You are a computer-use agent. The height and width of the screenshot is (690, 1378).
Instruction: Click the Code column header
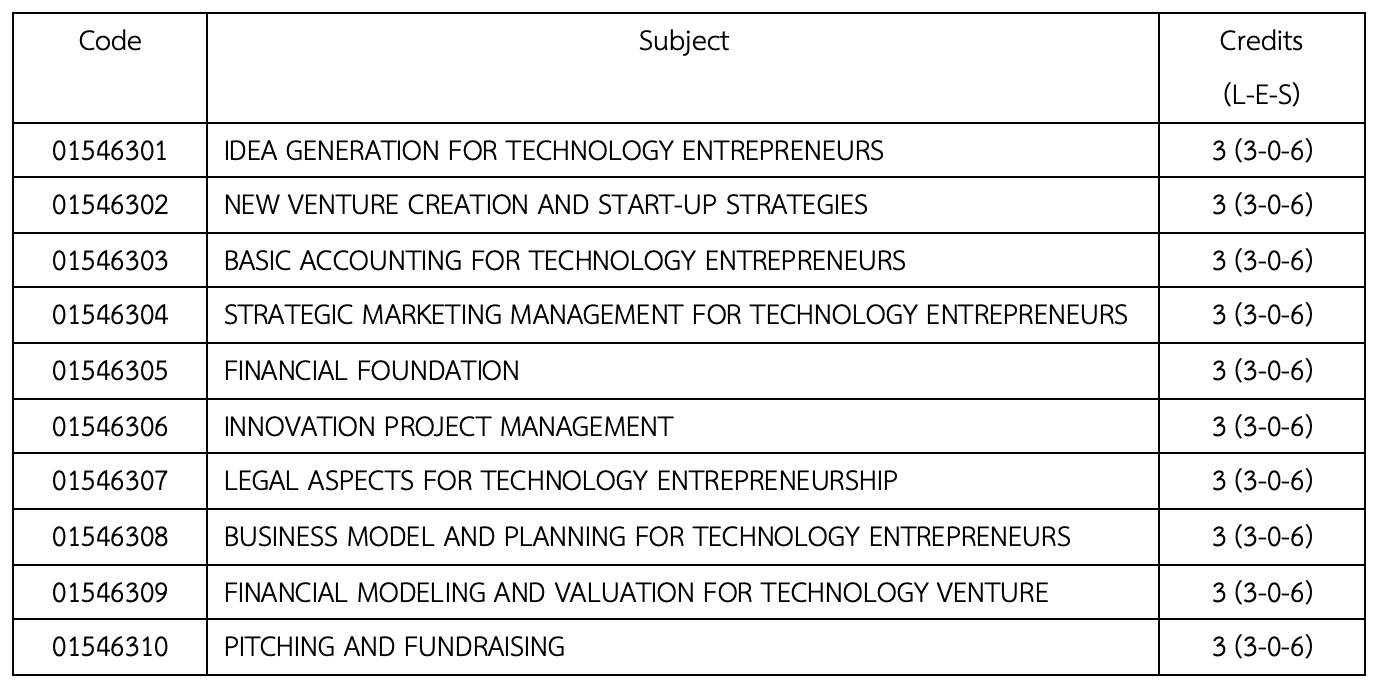[x=110, y=41]
